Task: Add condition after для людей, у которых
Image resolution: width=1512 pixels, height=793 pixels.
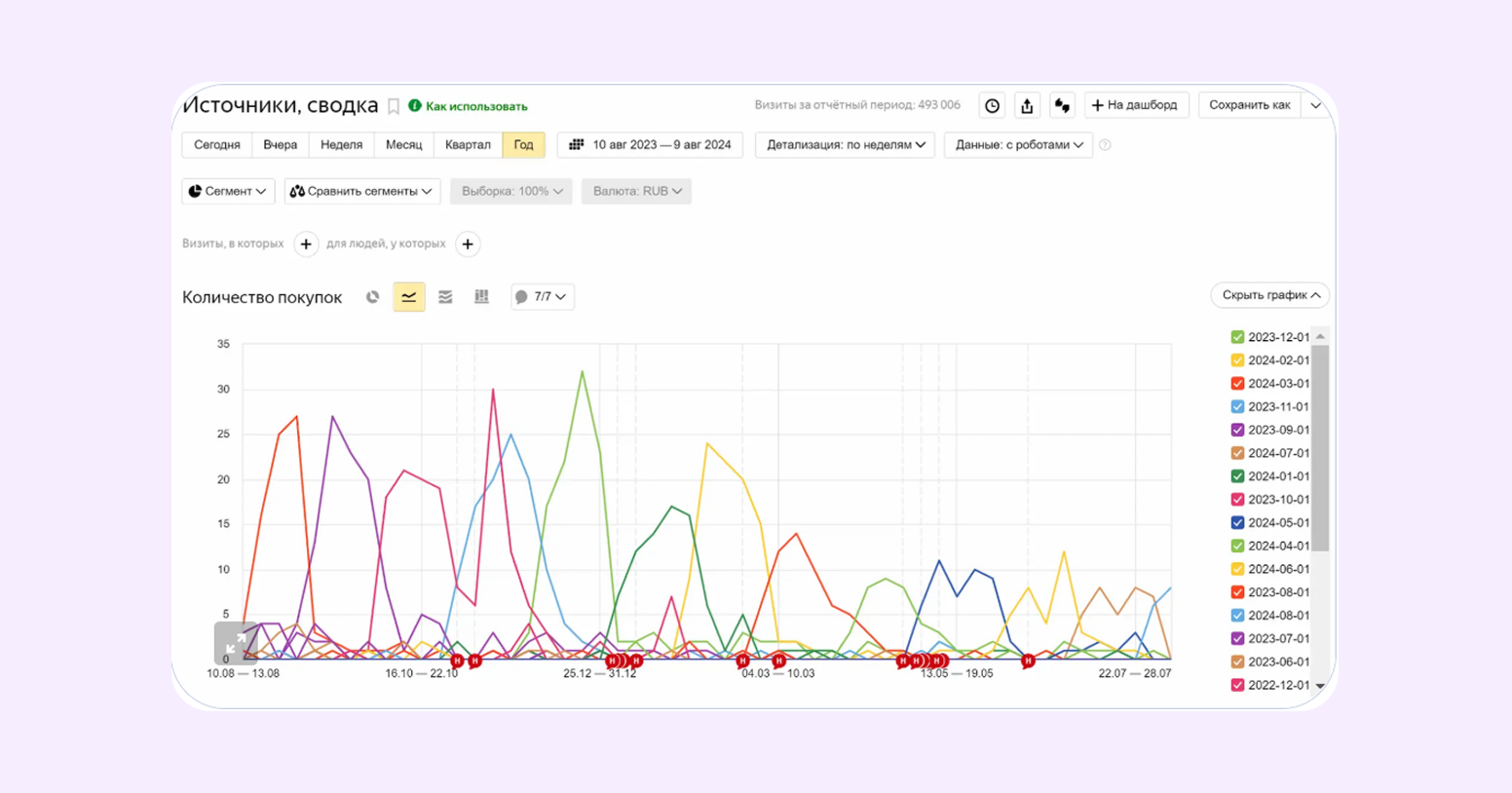Action: coord(468,244)
